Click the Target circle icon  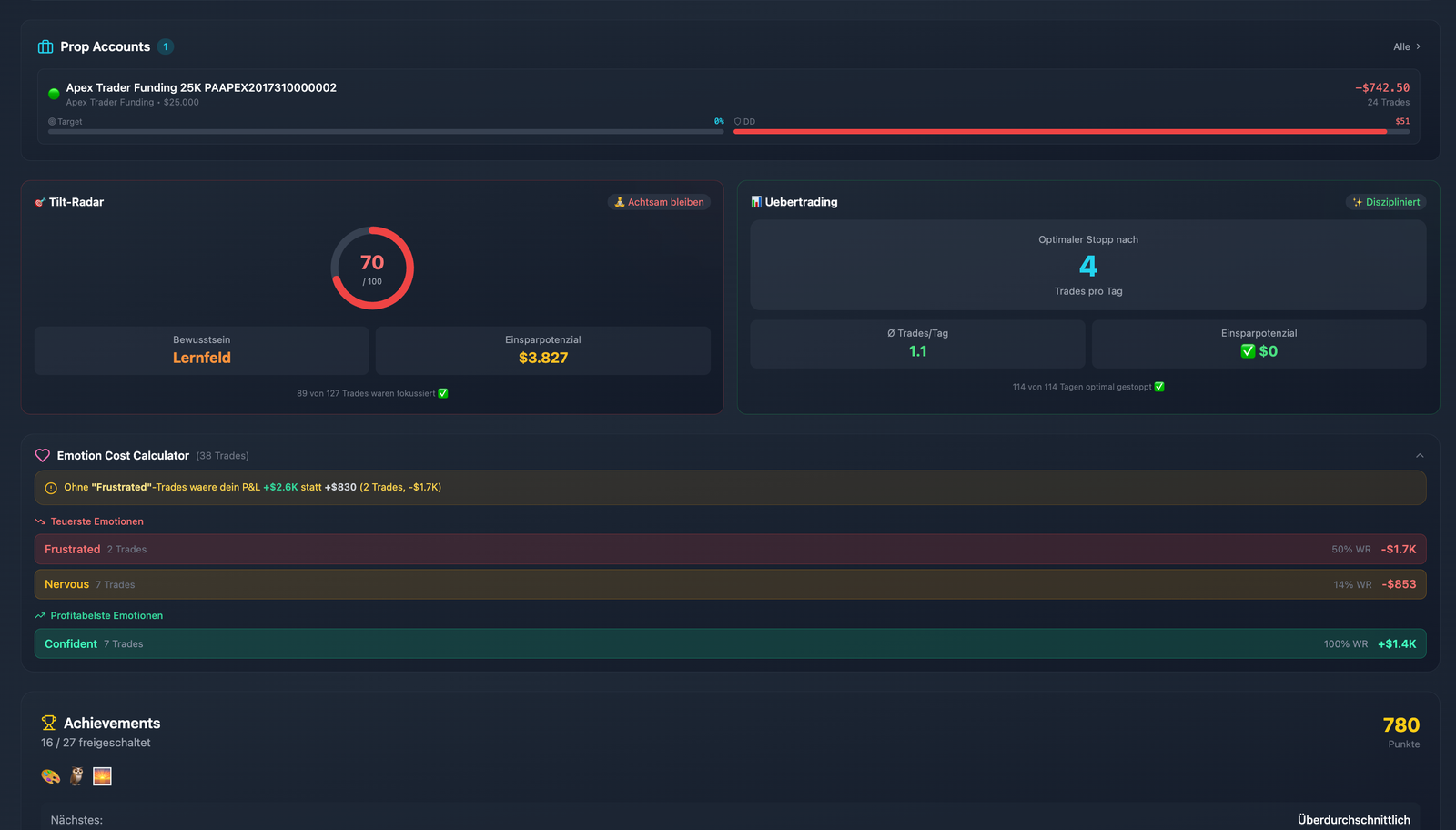[x=52, y=121]
